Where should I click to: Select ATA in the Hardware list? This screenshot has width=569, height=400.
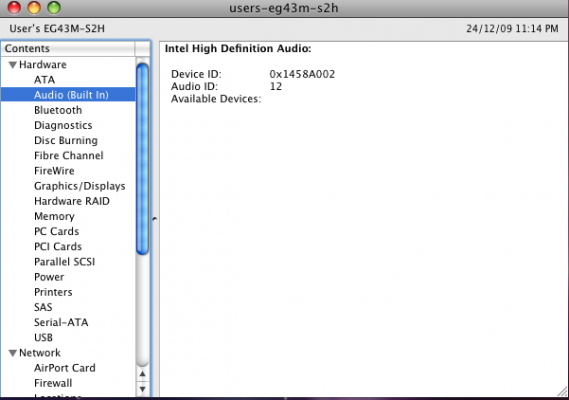click(44, 79)
